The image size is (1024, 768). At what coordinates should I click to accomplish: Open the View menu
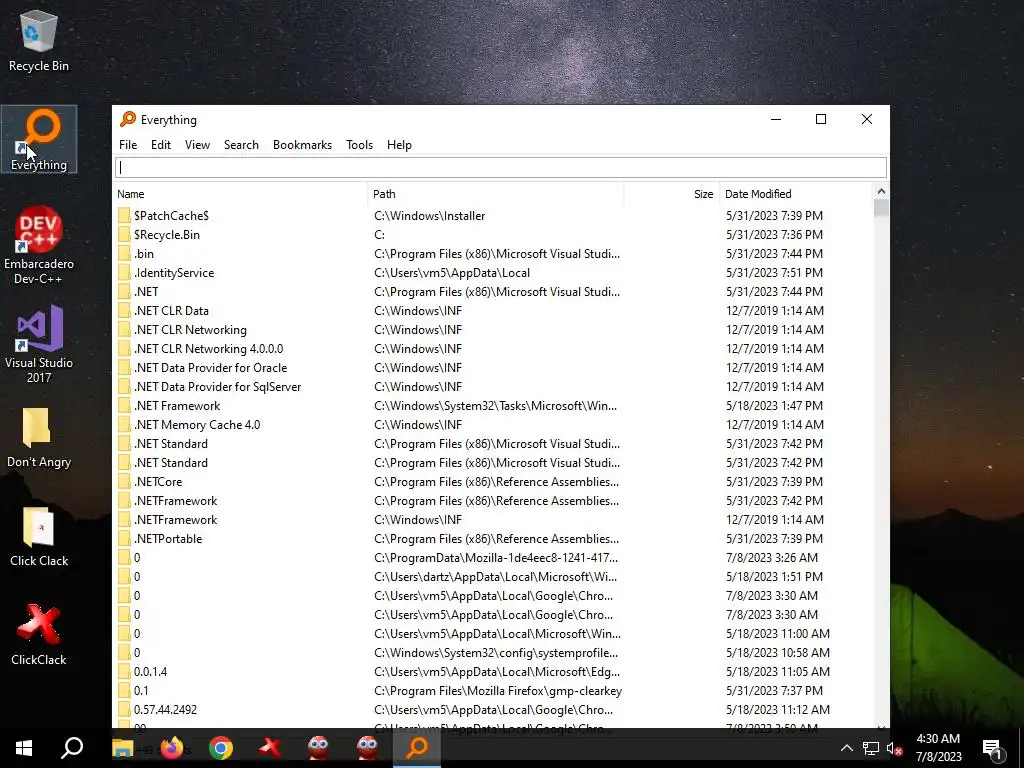(197, 145)
